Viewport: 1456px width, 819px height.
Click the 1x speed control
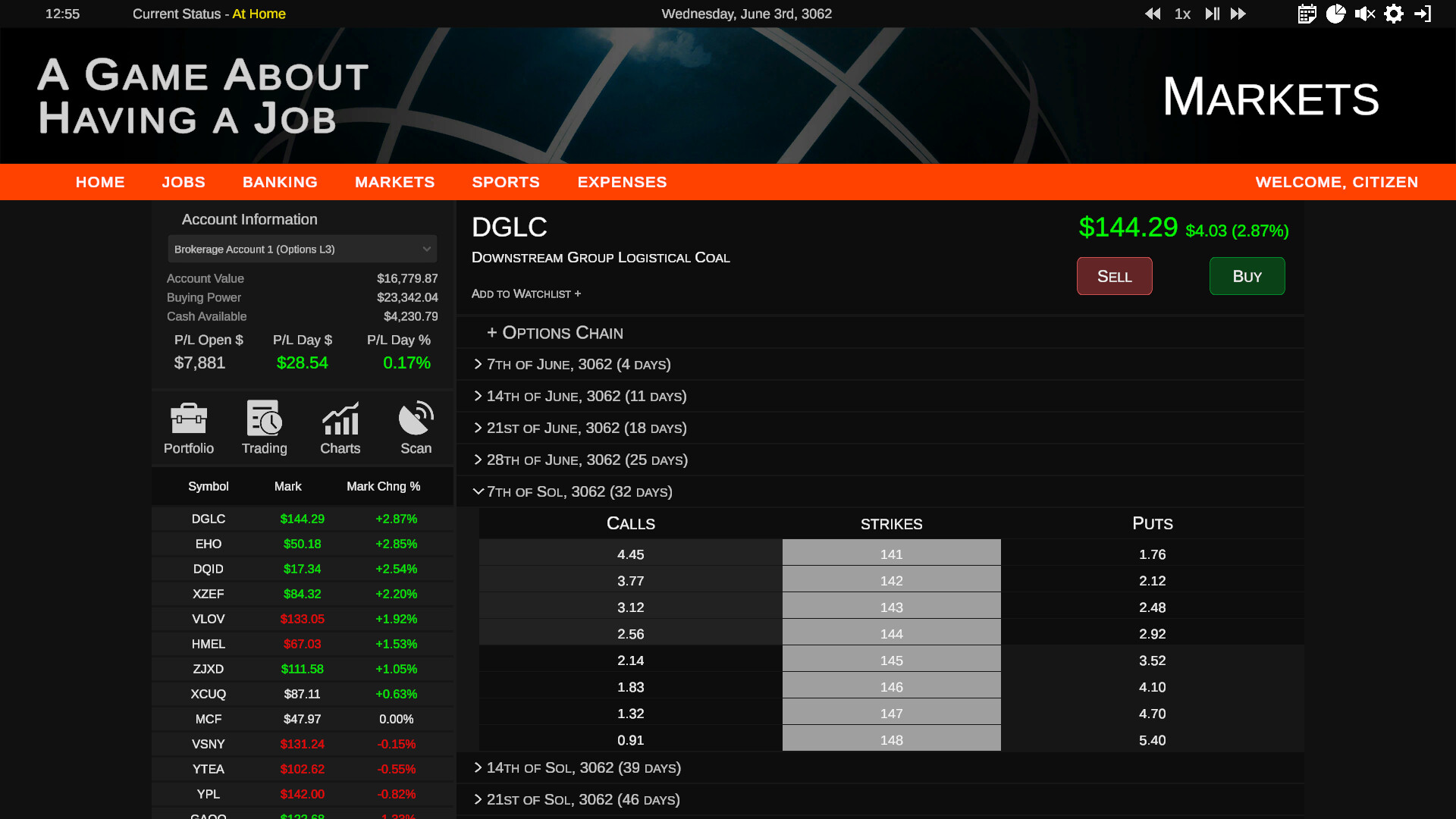tap(1182, 14)
